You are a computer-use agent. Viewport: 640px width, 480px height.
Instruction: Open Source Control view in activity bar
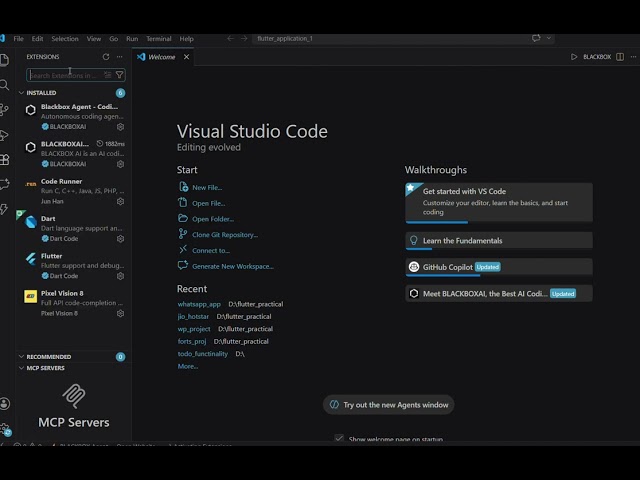[x=4, y=109]
